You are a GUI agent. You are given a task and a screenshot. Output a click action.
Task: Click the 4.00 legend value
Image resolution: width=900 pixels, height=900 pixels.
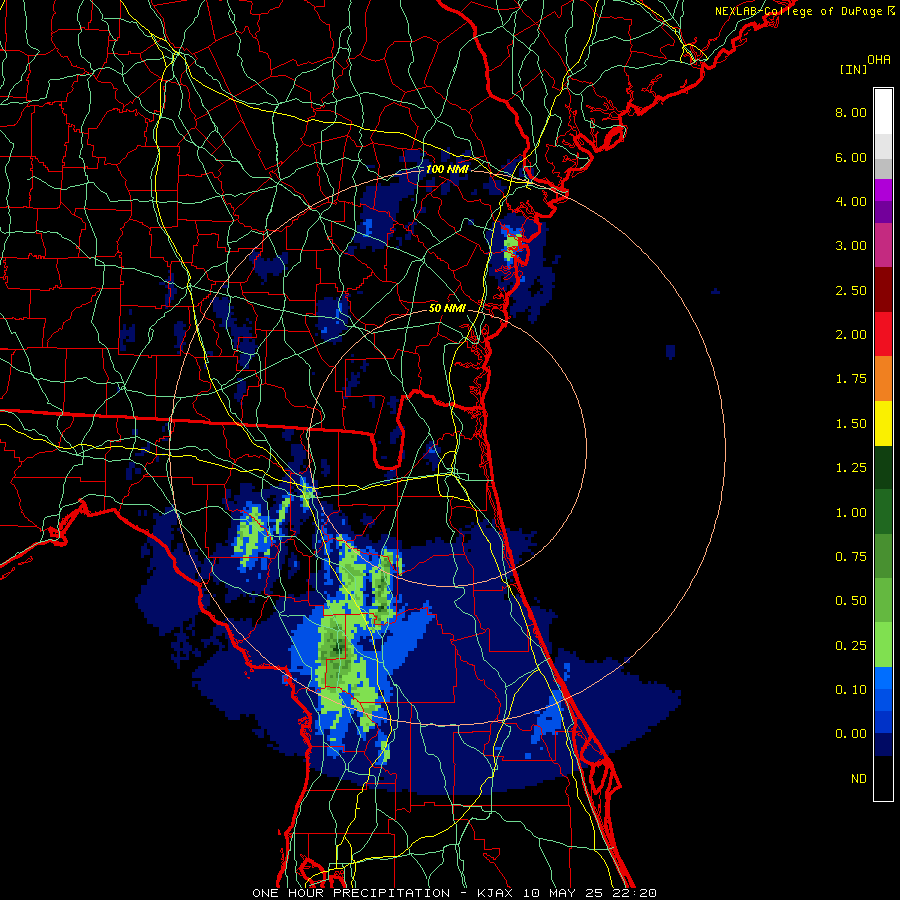(x=851, y=201)
